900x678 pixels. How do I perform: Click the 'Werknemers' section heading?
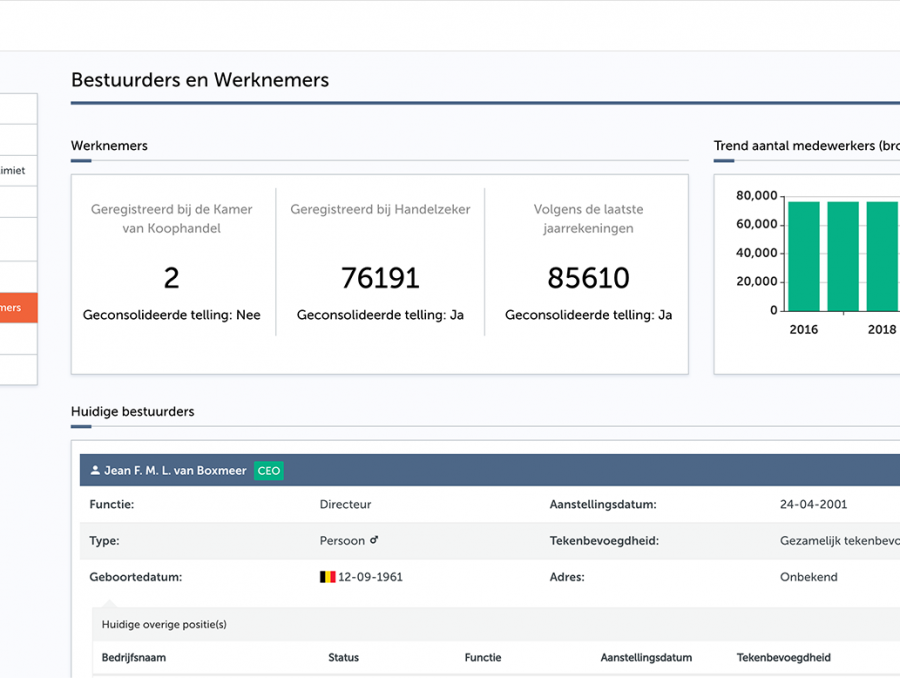(x=109, y=146)
